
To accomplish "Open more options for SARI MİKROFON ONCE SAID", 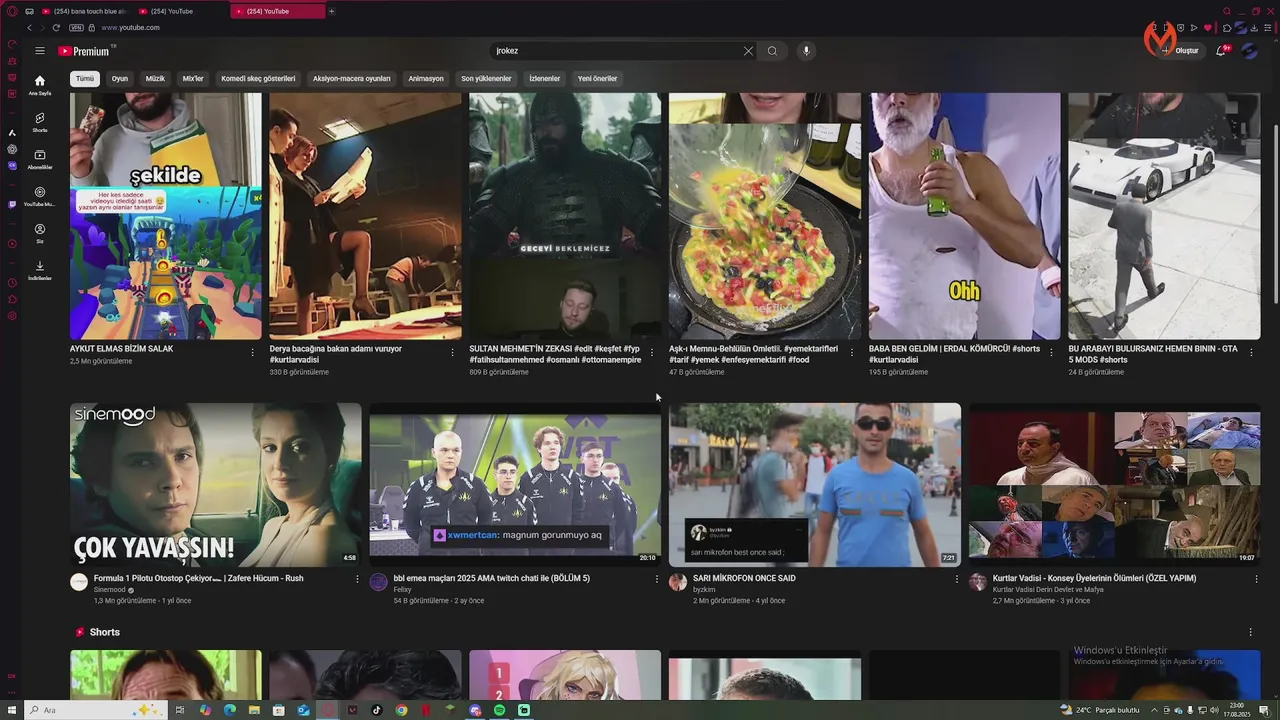I will pyautogui.click(x=956, y=579).
